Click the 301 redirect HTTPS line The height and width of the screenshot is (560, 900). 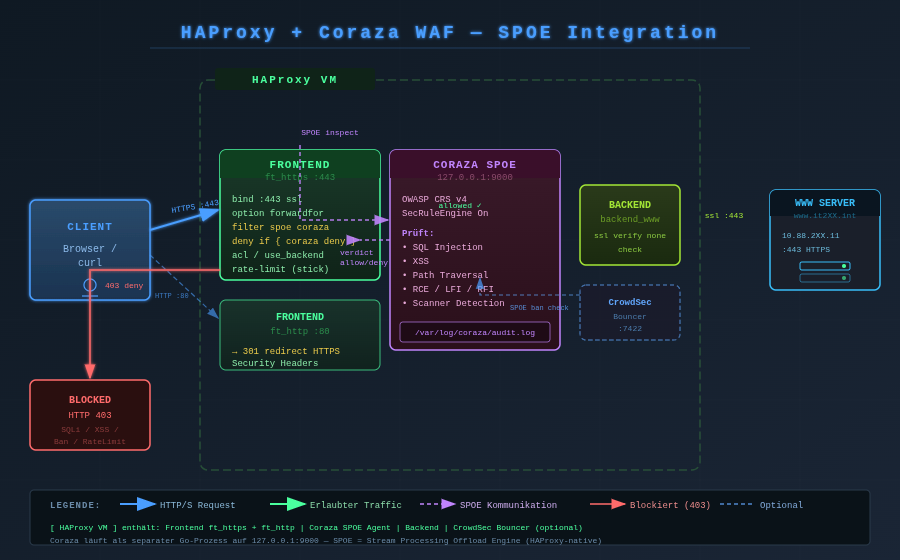click(x=285, y=351)
